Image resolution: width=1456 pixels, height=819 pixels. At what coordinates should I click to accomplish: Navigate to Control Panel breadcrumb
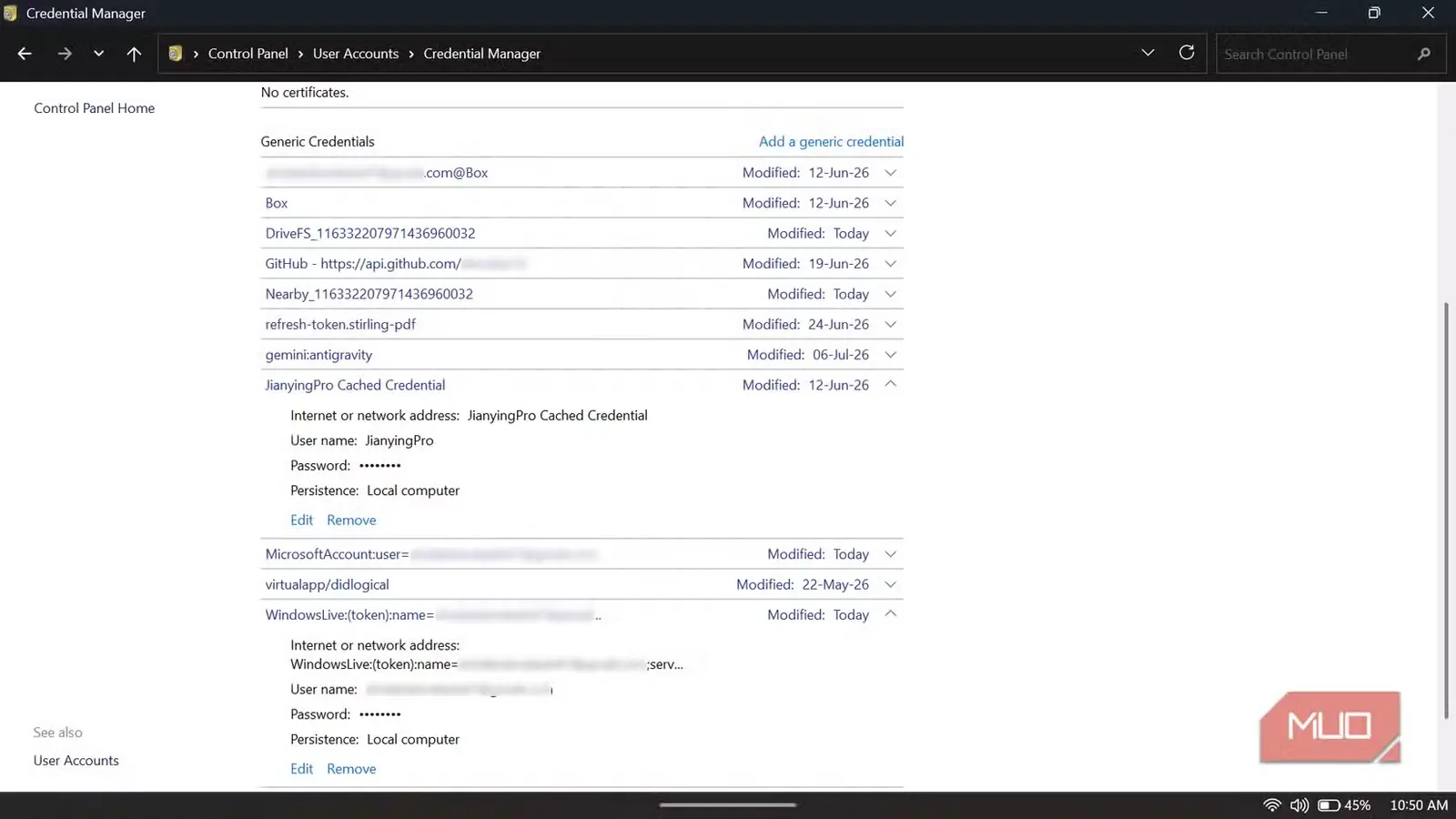248,54
